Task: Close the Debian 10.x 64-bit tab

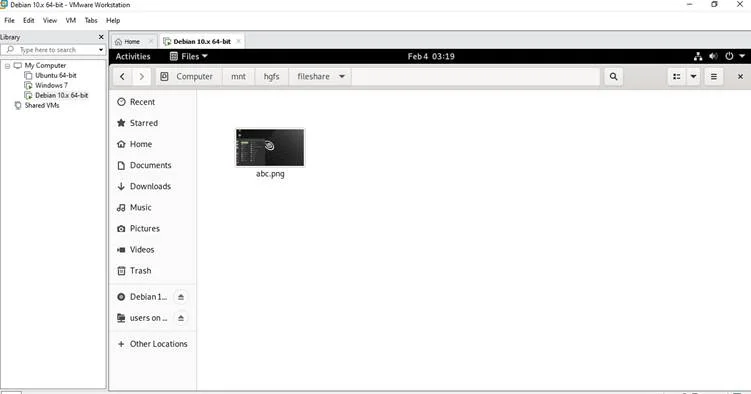Action: (239, 42)
